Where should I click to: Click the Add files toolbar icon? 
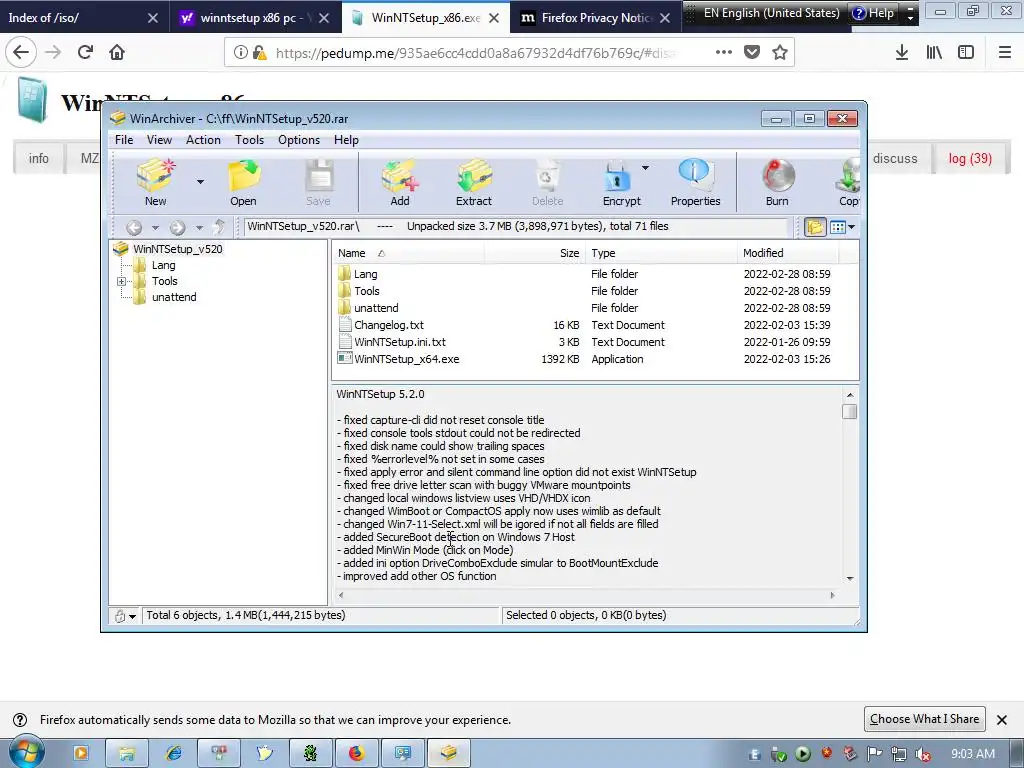400,182
